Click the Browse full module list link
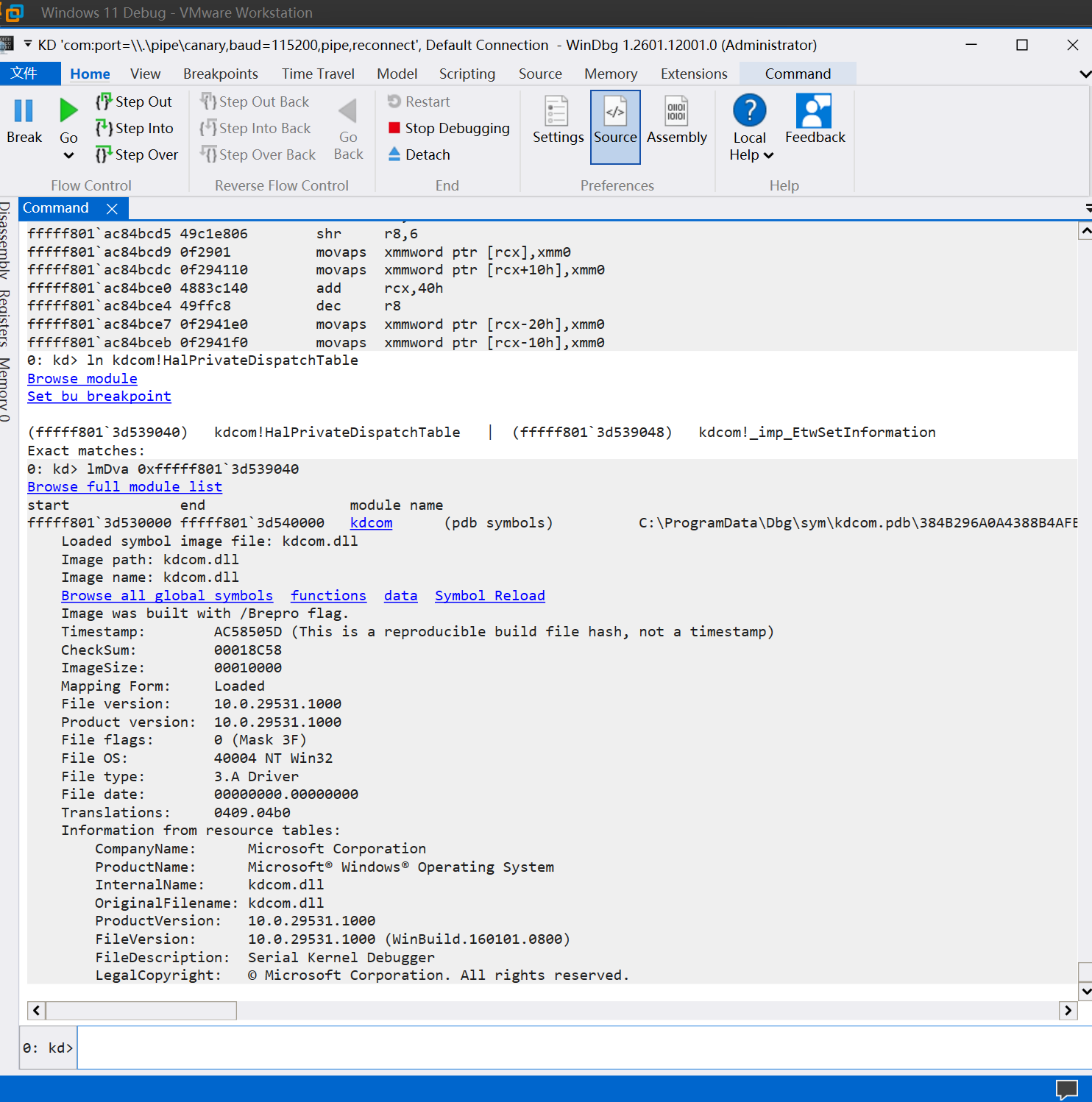Screen dimensions: 1092x1102 pyautogui.click(x=124, y=486)
